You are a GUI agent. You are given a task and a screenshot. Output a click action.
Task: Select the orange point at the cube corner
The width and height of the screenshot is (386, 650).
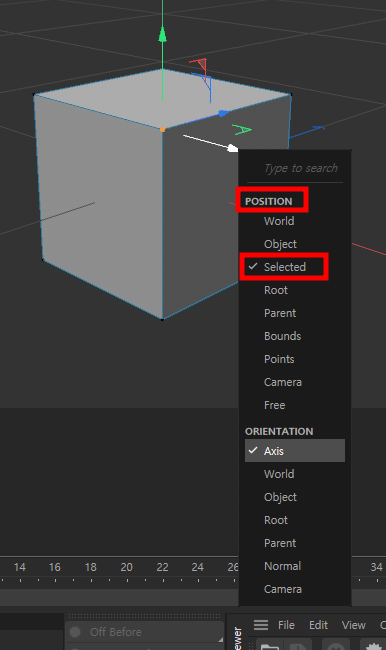(163, 130)
